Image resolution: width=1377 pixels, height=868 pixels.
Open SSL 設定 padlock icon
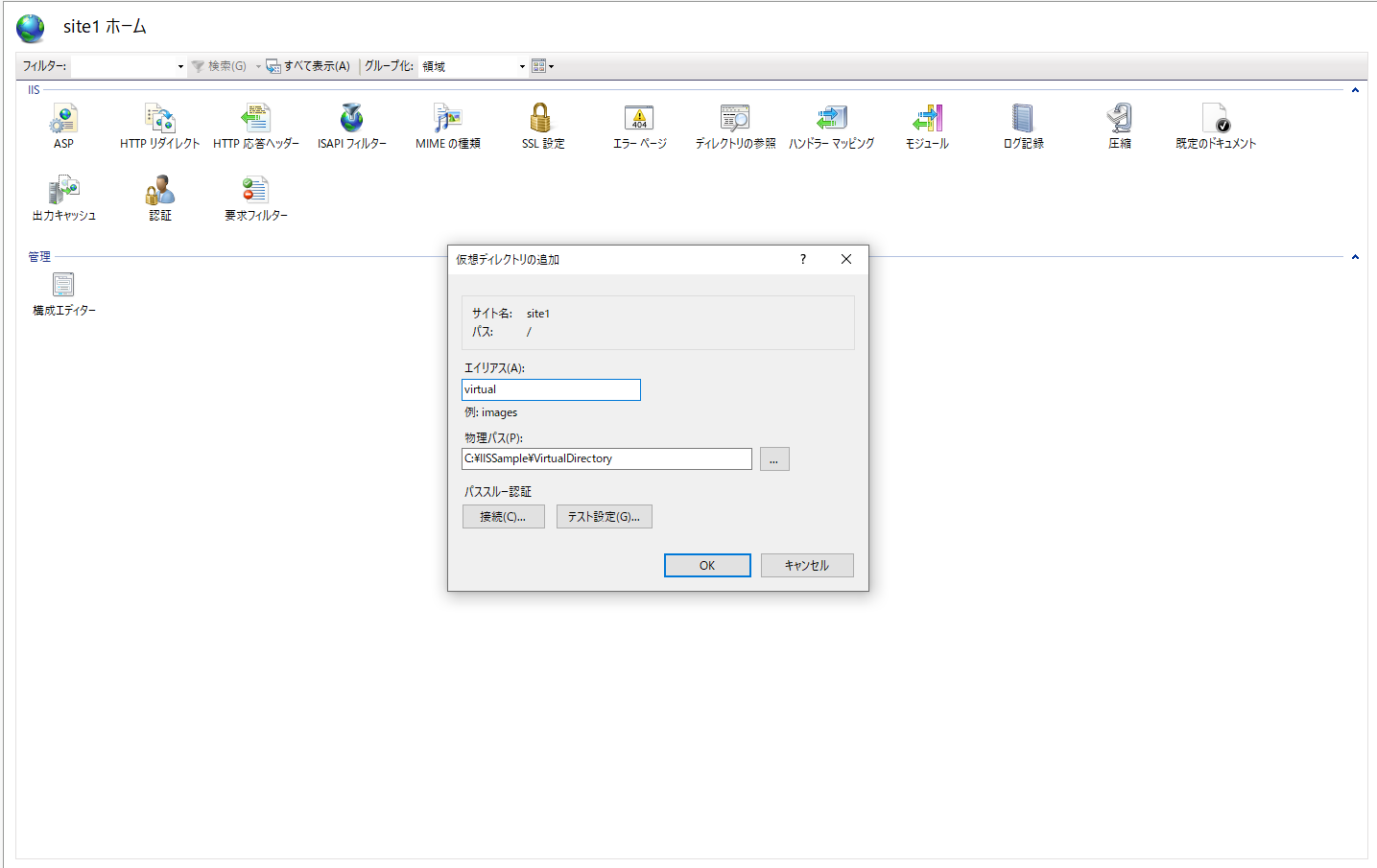click(541, 118)
